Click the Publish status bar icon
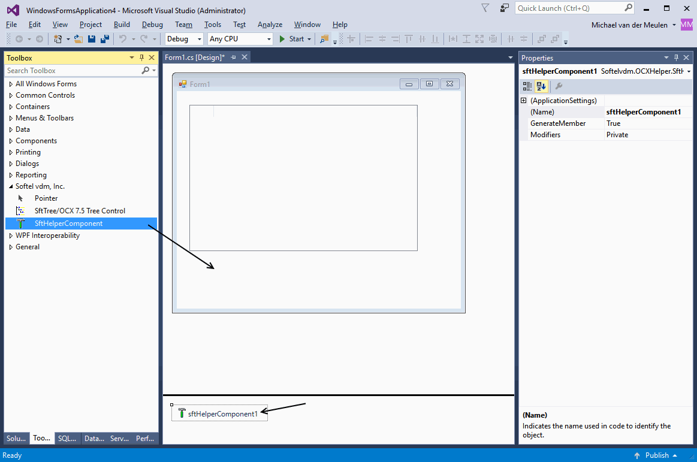697x462 pixels. pyautogui.click(x=637, y=455)
